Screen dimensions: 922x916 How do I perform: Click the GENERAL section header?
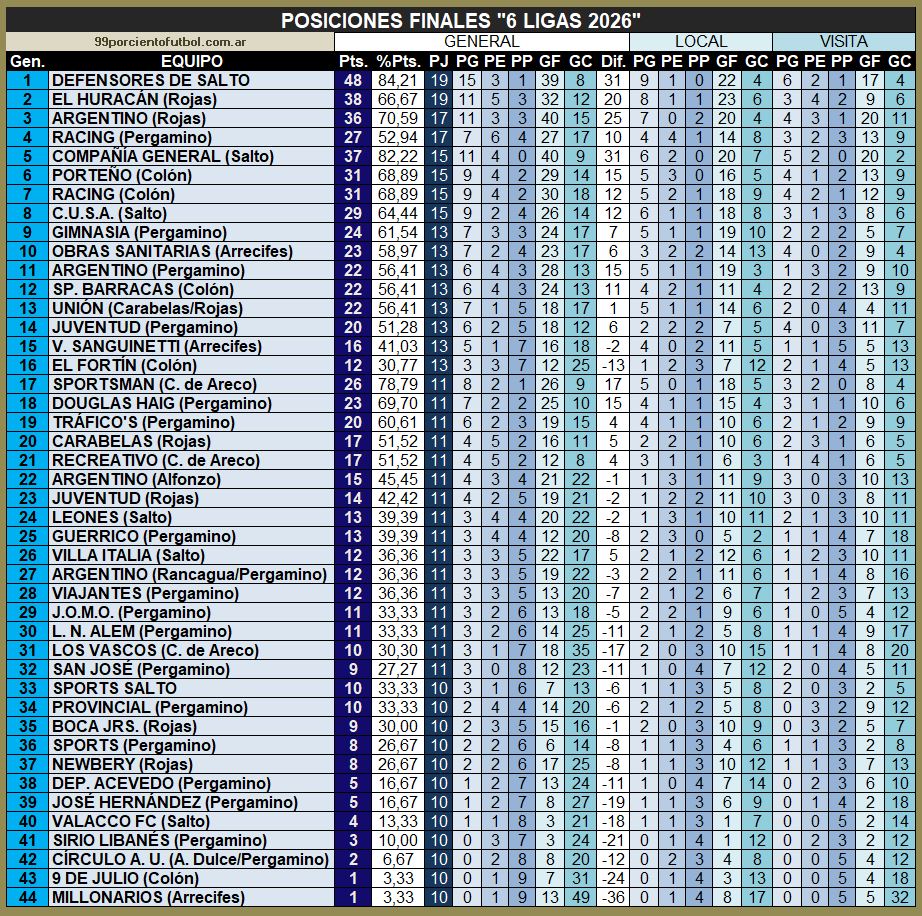[482, 41]
